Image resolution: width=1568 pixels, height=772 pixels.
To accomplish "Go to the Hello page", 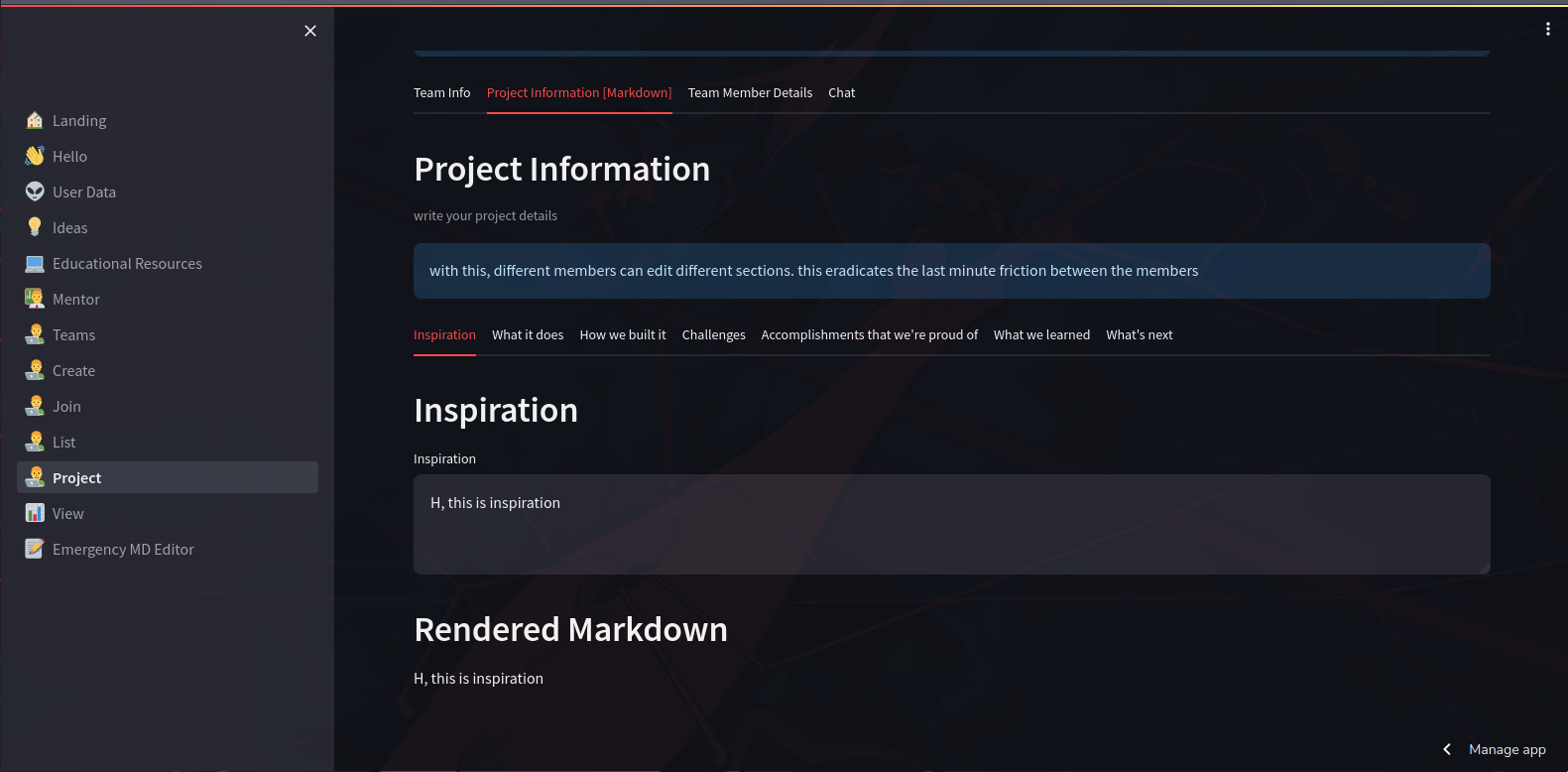I will click(x=168, y=156).
